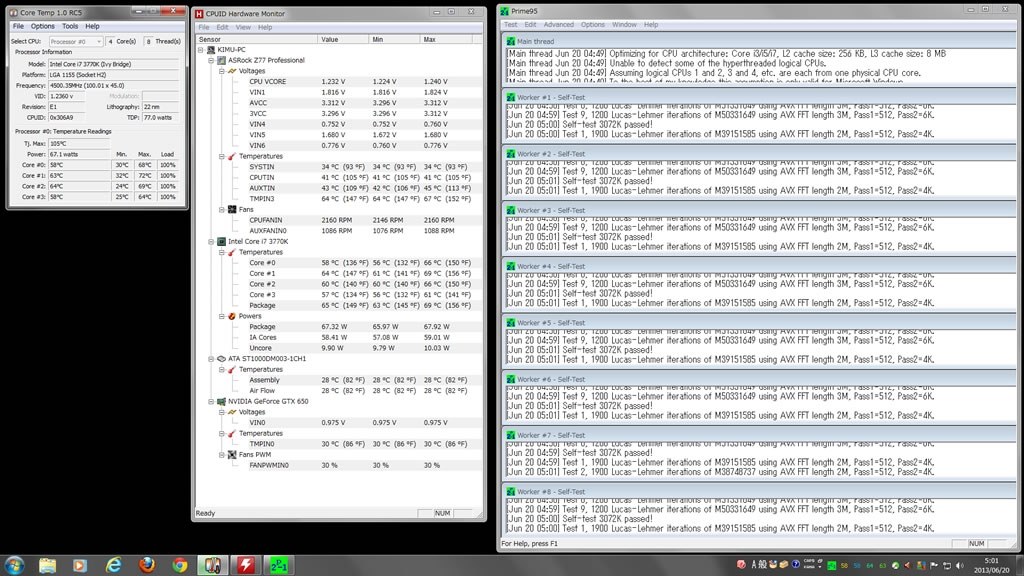Click the Worker #2 - Self-Test title bar
The image size is (1024, 576).
coord(759,154)
